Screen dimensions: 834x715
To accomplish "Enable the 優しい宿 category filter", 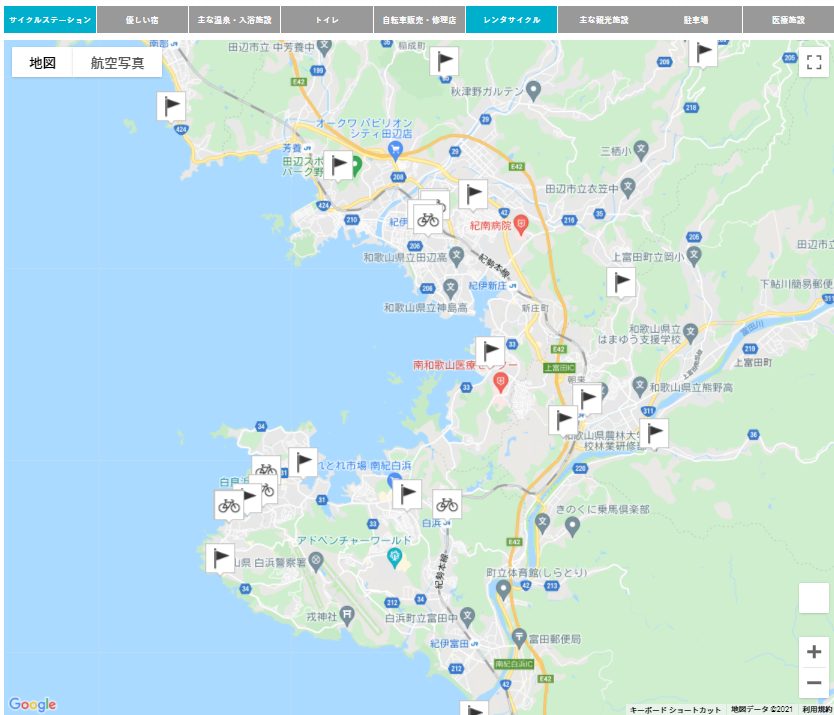I will click(142, 20).
